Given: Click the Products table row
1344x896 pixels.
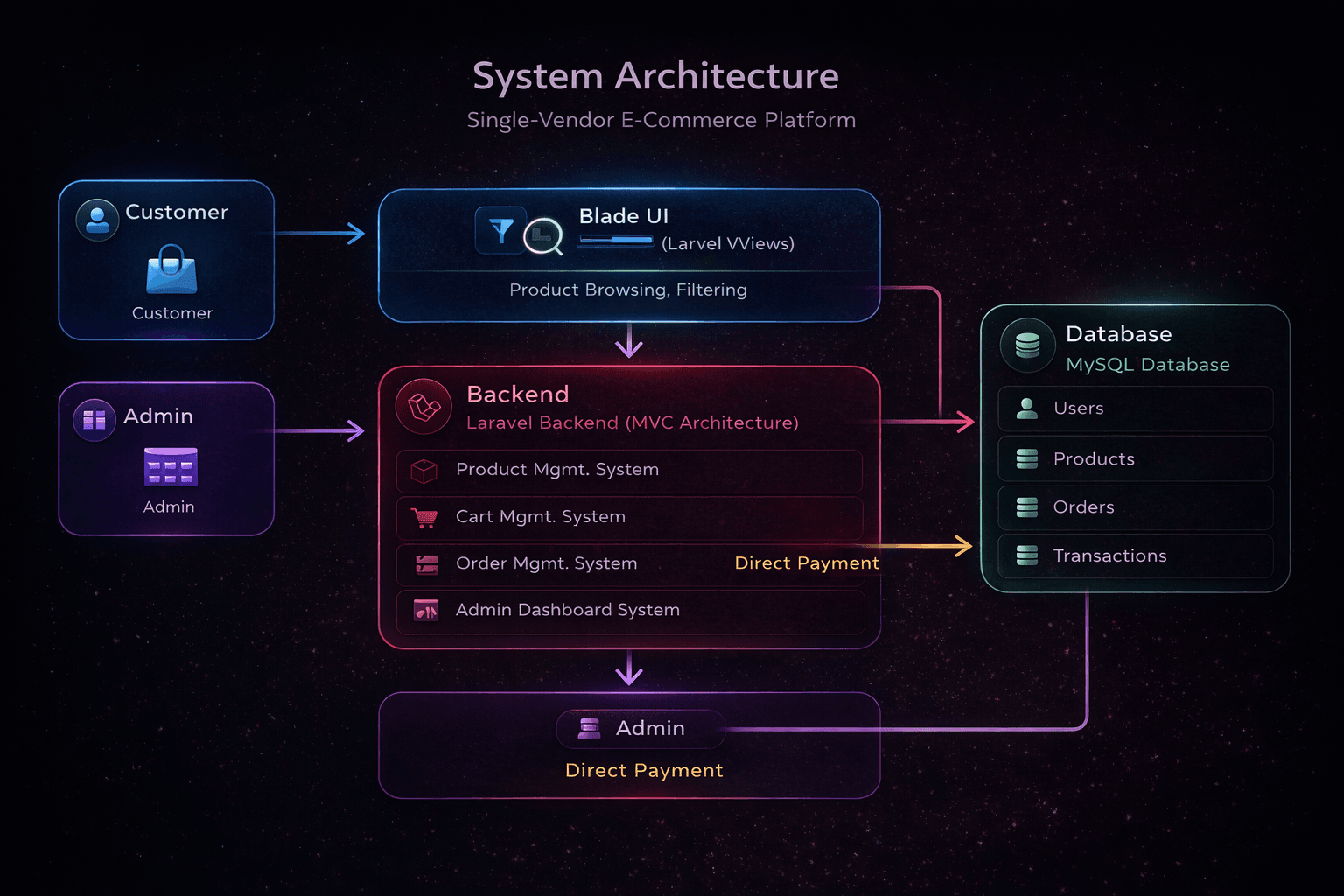Looking at the screenshot, I should (x=1135, y=458).
